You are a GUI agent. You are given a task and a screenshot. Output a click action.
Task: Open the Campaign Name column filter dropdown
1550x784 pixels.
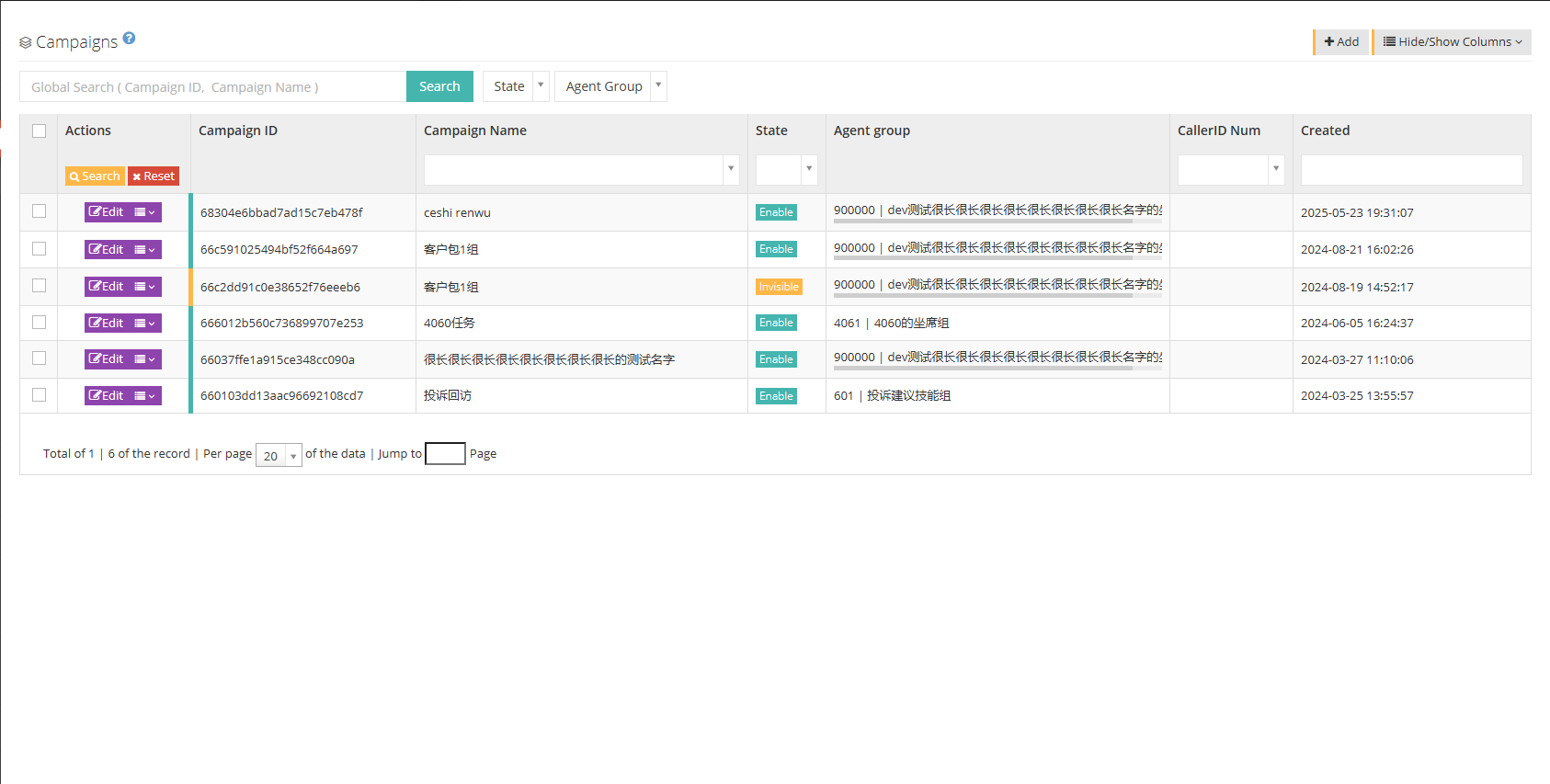582,169
